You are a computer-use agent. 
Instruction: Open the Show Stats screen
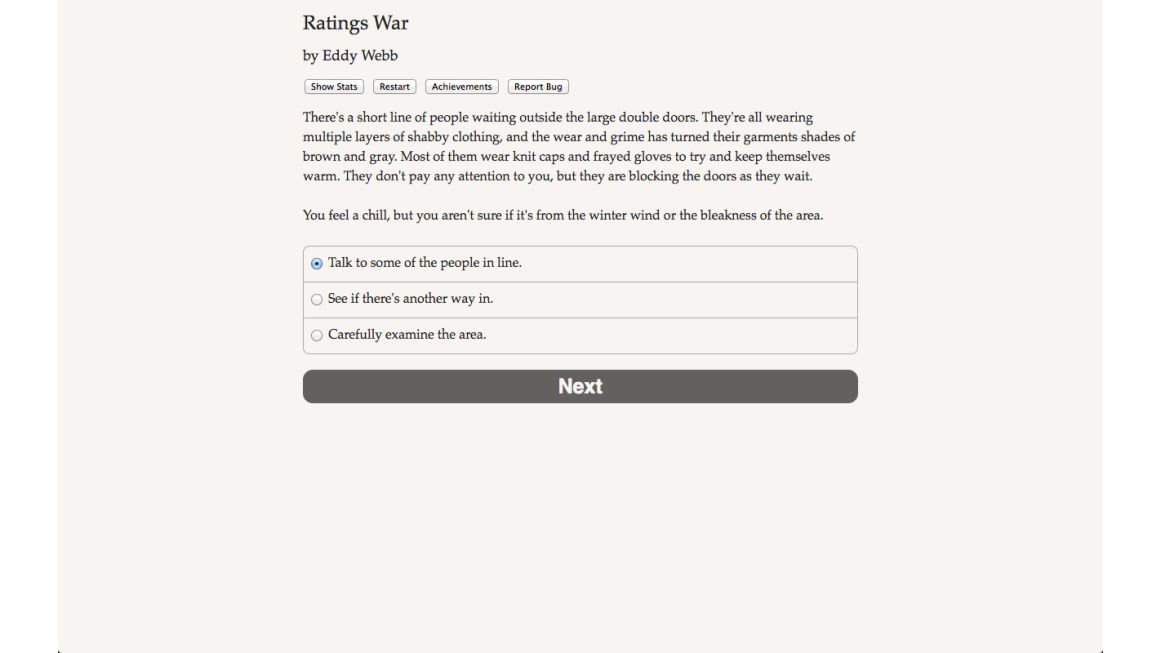pyautogui.click(x=334, y=87)
